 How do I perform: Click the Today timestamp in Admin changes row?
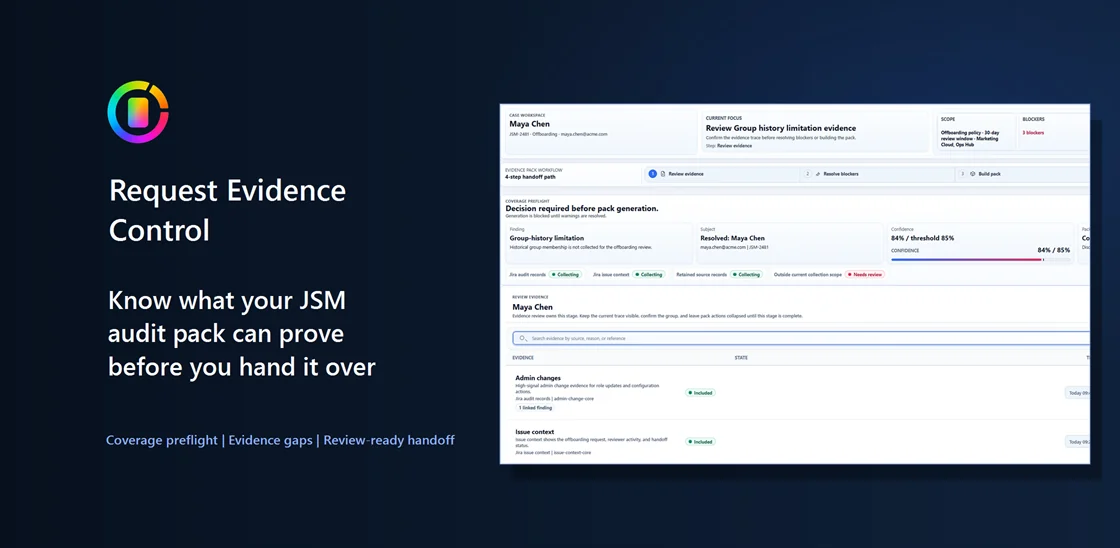click(1077, 392)
